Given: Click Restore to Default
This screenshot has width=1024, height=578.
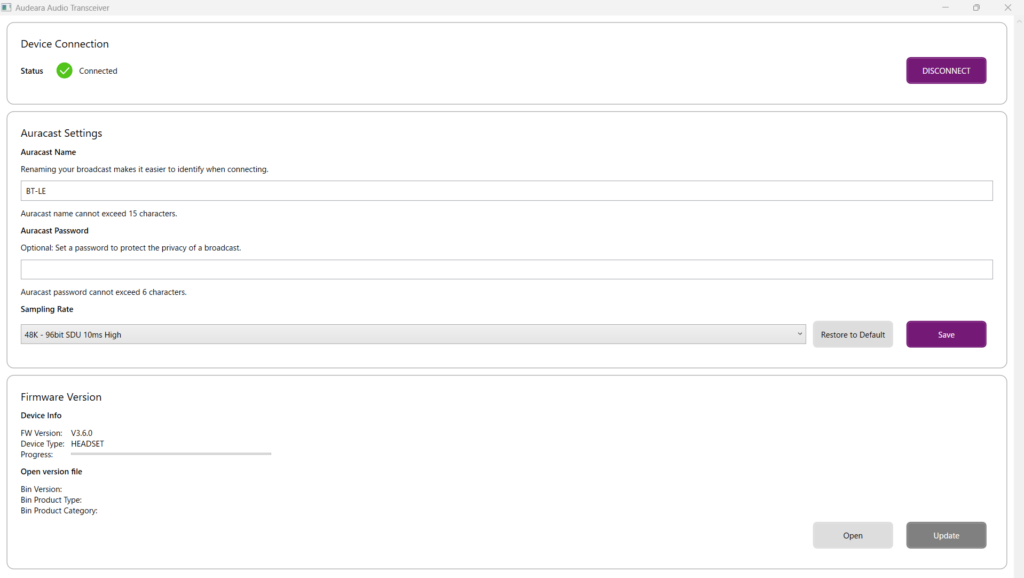Looking at the screenshot, I should 852,335.
